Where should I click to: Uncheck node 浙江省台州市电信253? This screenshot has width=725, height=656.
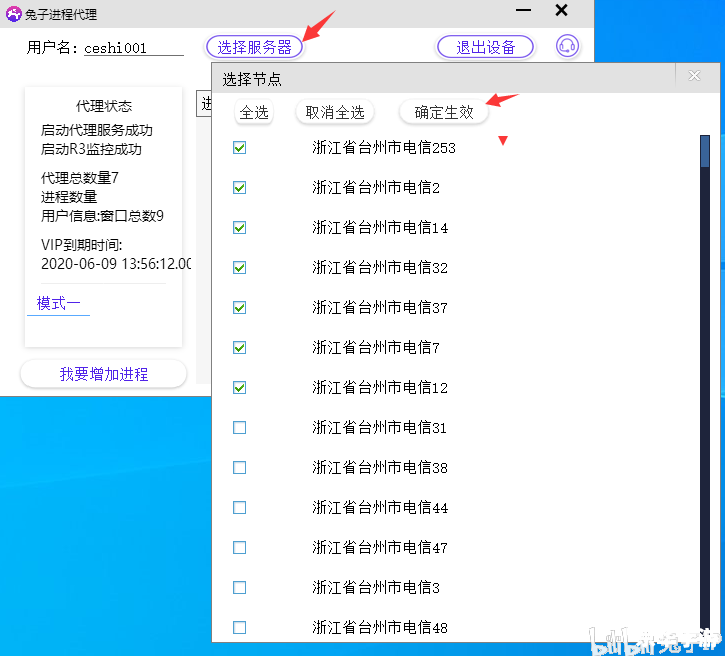pos(240,147)
